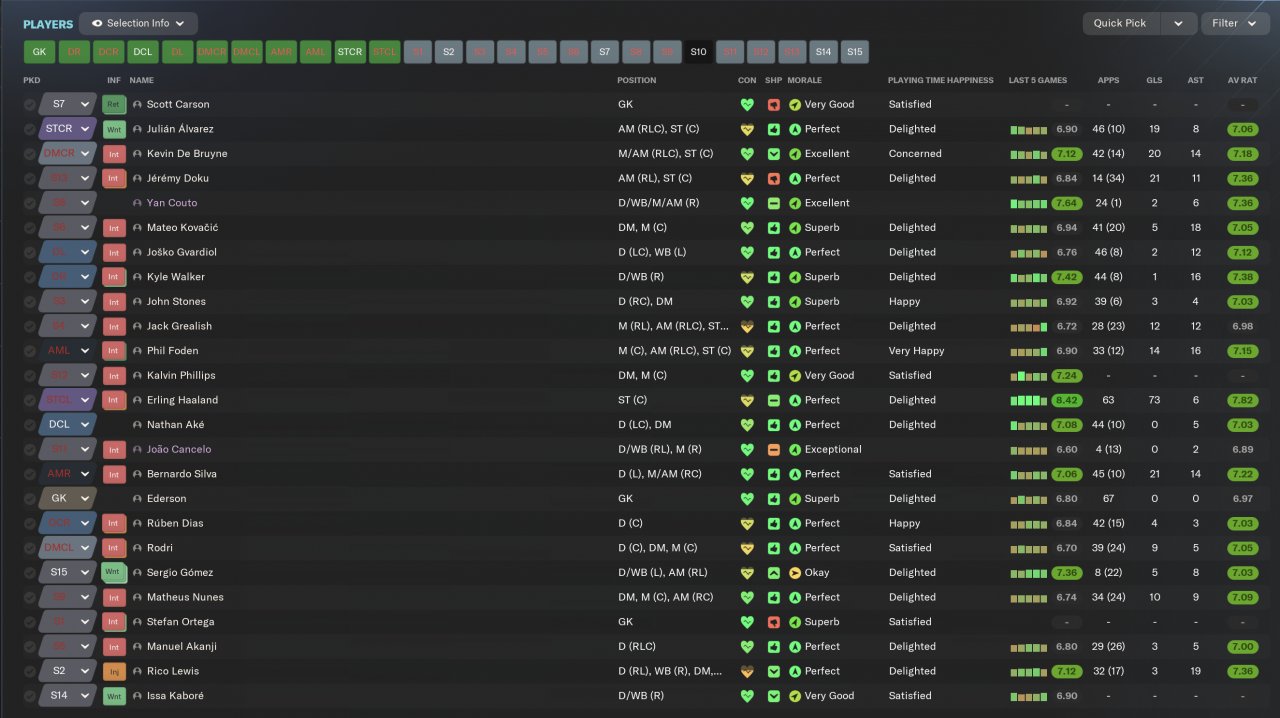This screenshot has width=1280, height=718.
Task: Click Issa Kaboré's Wnt info badge
Action: point(113,696)
